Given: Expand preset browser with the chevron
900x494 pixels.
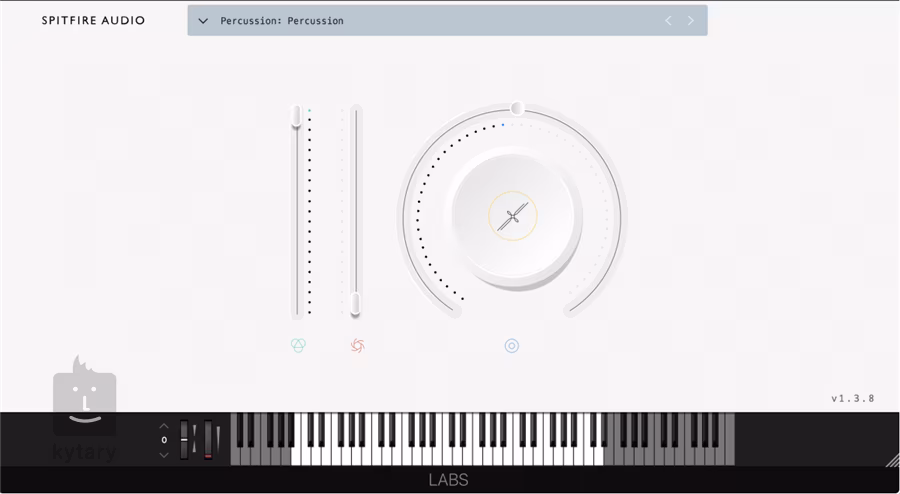Looking at the screenshot, I should click(x=203, y=21).
